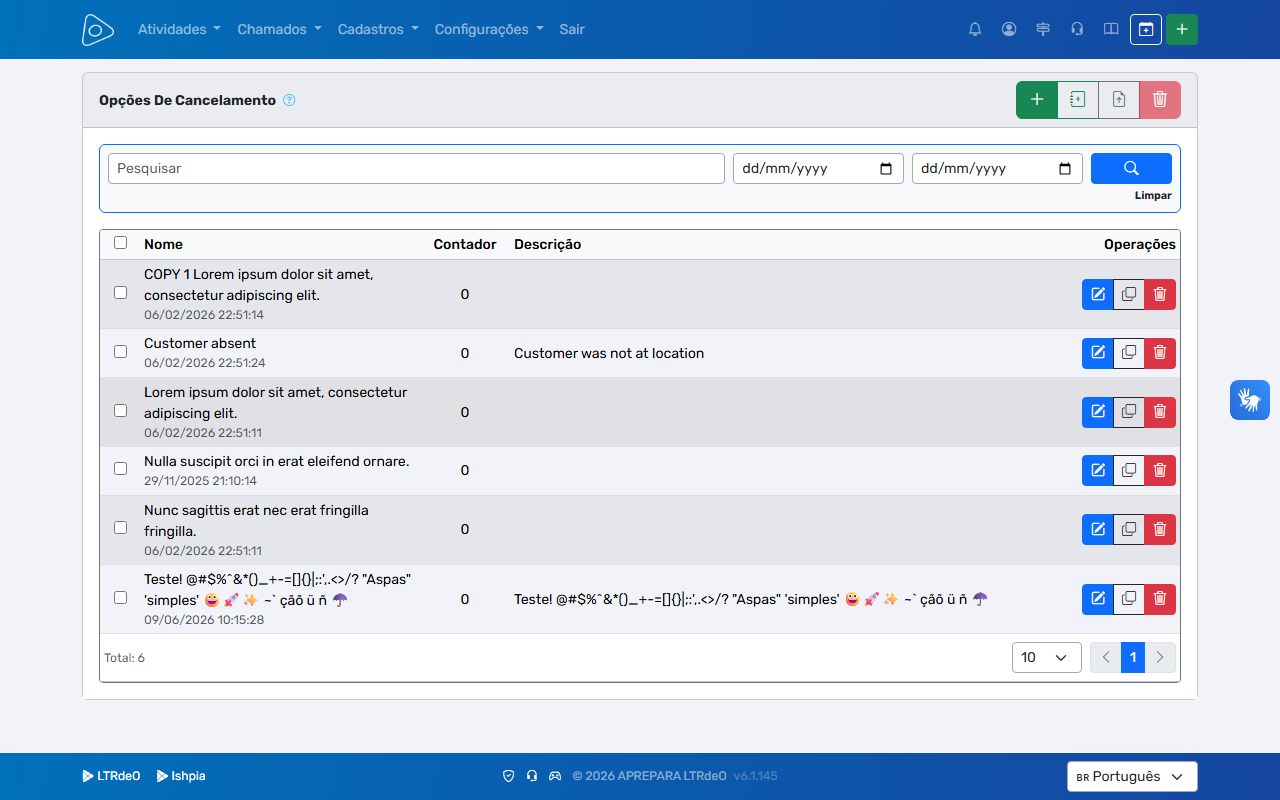Open the headset support icon in top bar

[x=1077, y=29]
